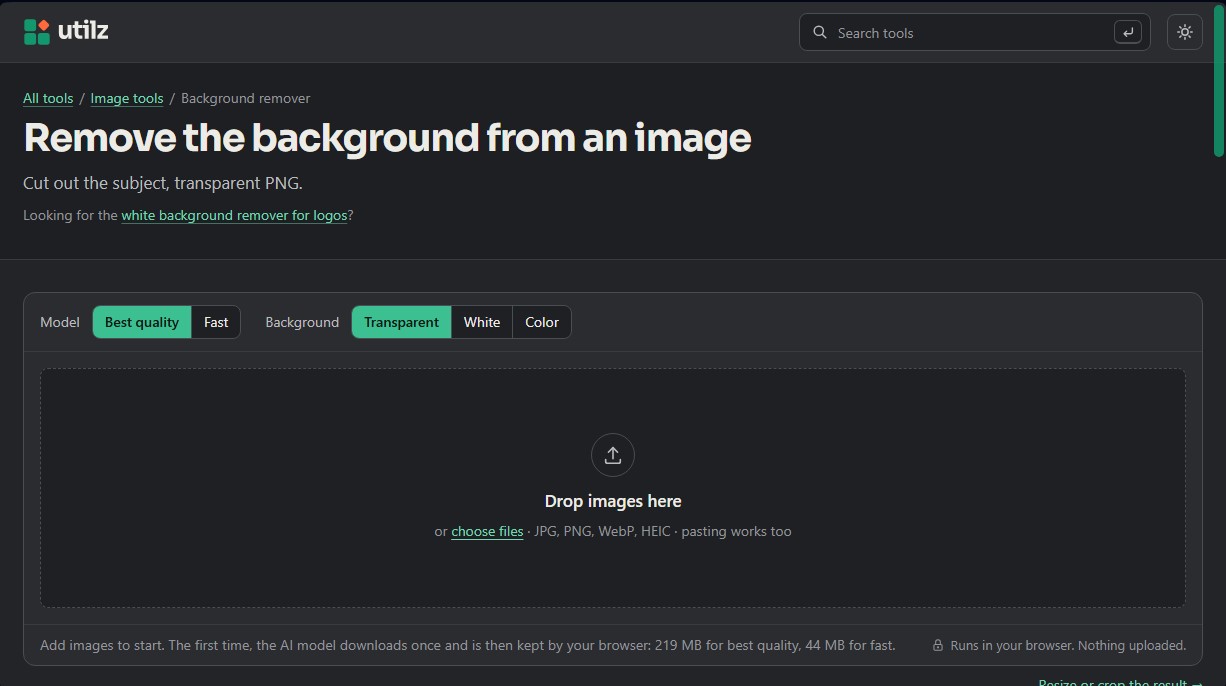The image size is (1226, 686).
Task: Click the Background remover breadcrumb text
Action: pyautogui.click(x=245, y=98)
